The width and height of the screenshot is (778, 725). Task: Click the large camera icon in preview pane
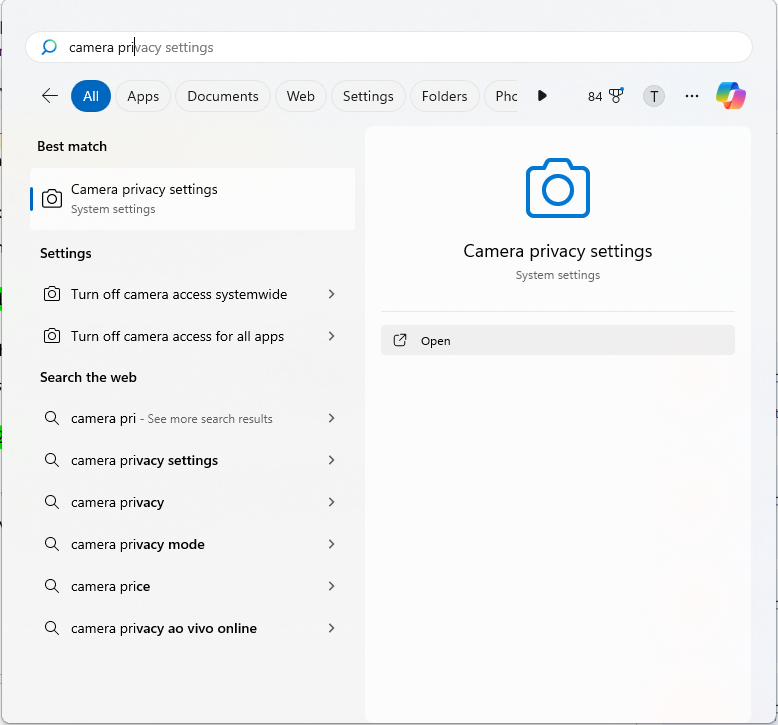[557, 188]
